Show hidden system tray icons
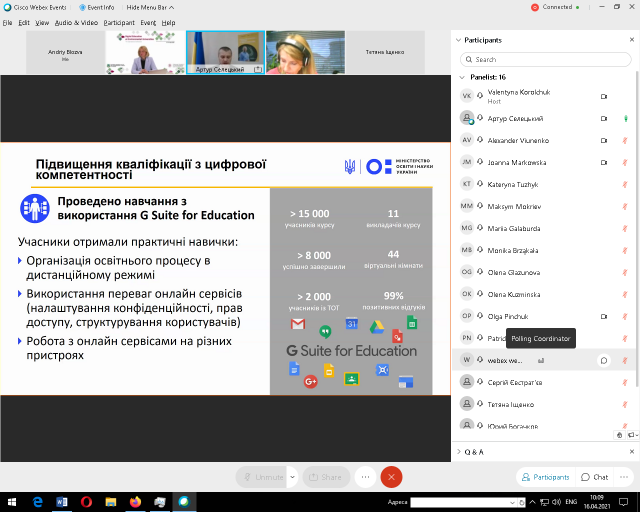This screenshot has width=640, height=512. tap(532, 502)
